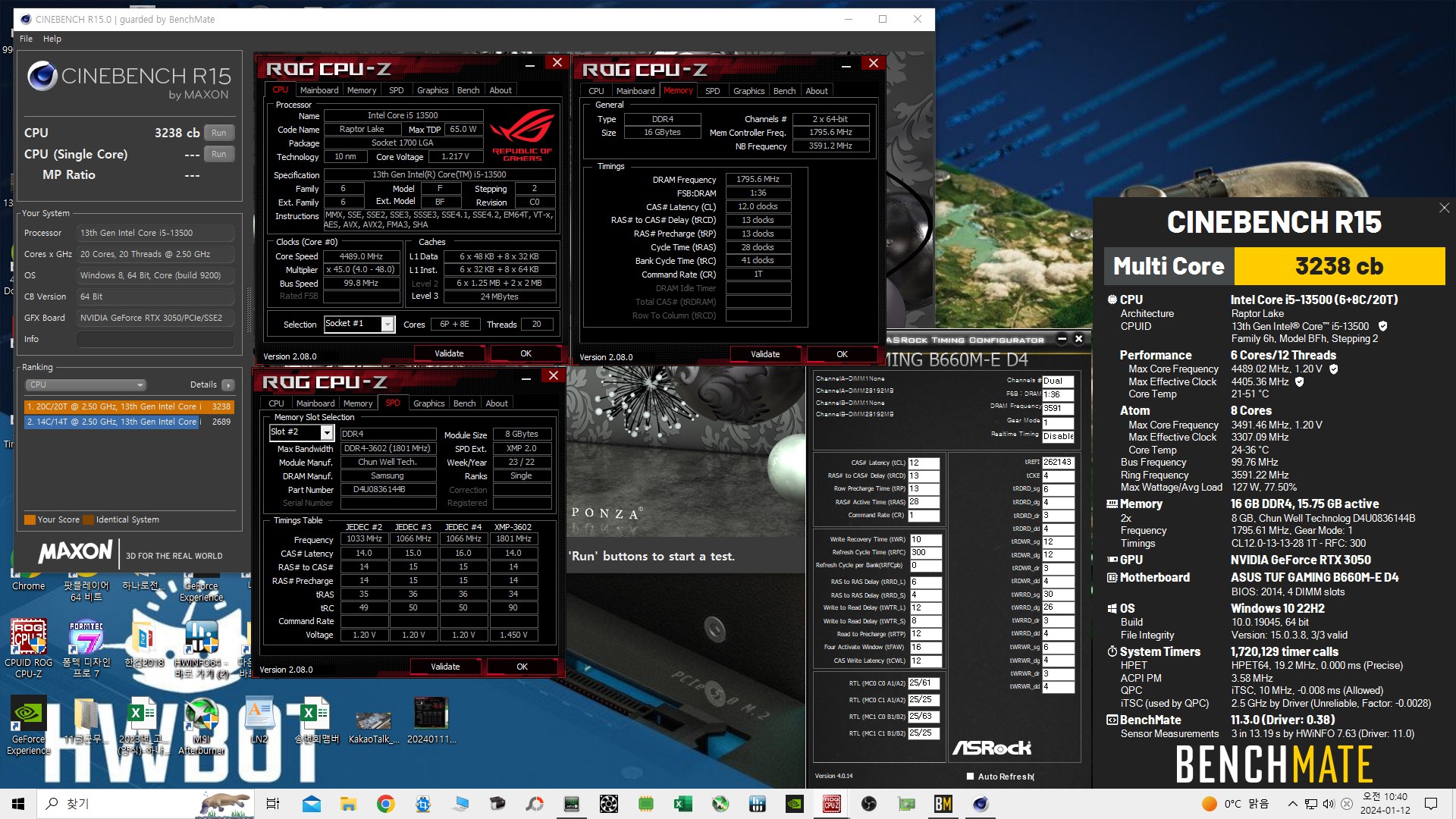Open the Socket #1 selection dropdown
The height and width of the screenshot is (819, 1456).
pyautogui.click(x=388, y=325)
